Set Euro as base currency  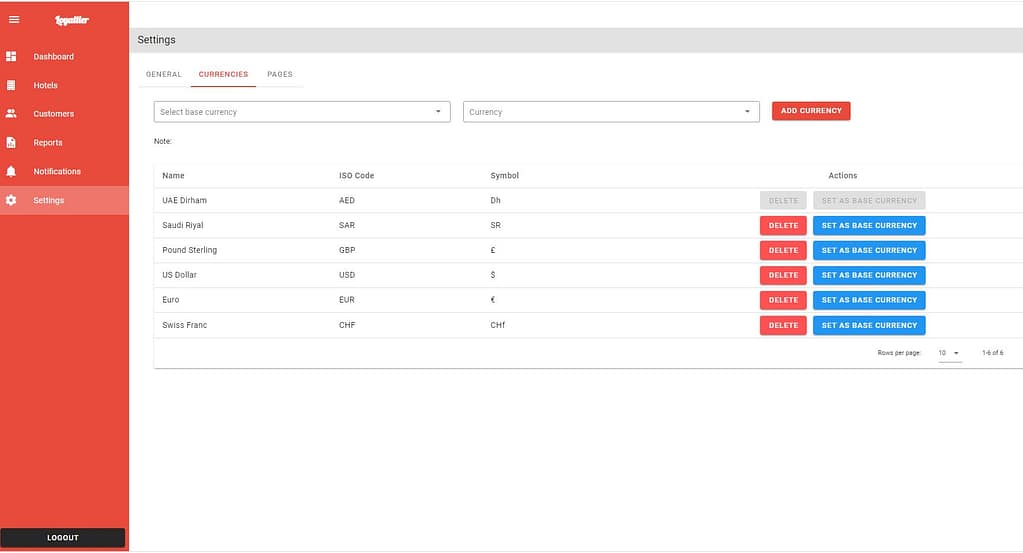click(869, 300)
